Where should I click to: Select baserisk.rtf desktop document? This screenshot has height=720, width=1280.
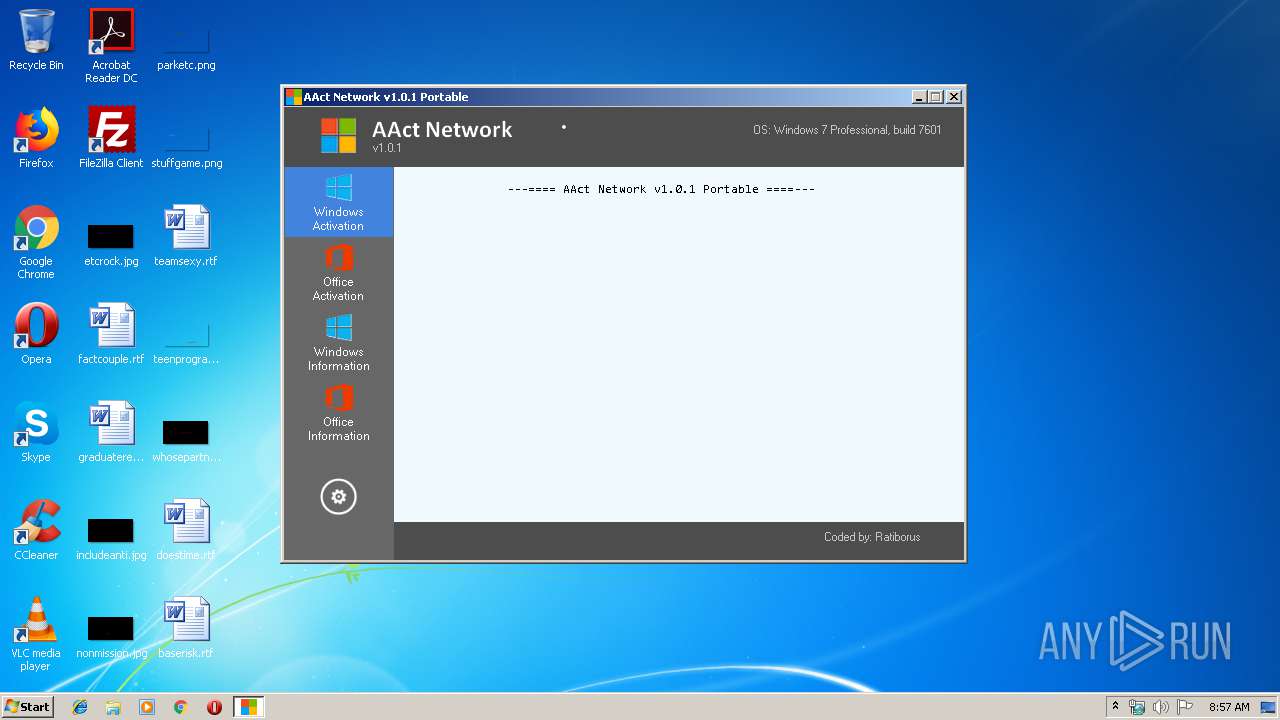(x=186, y=628)
